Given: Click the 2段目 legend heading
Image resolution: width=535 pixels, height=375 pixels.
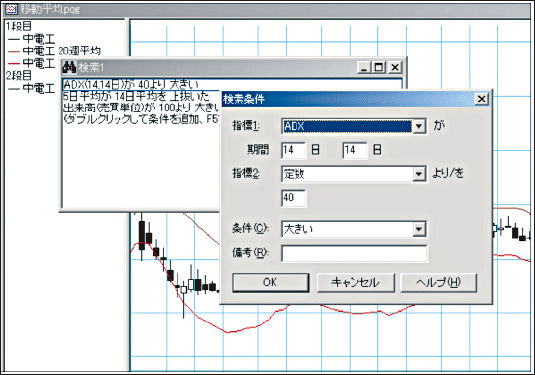Looking at the screenshot, I should 19,75.
